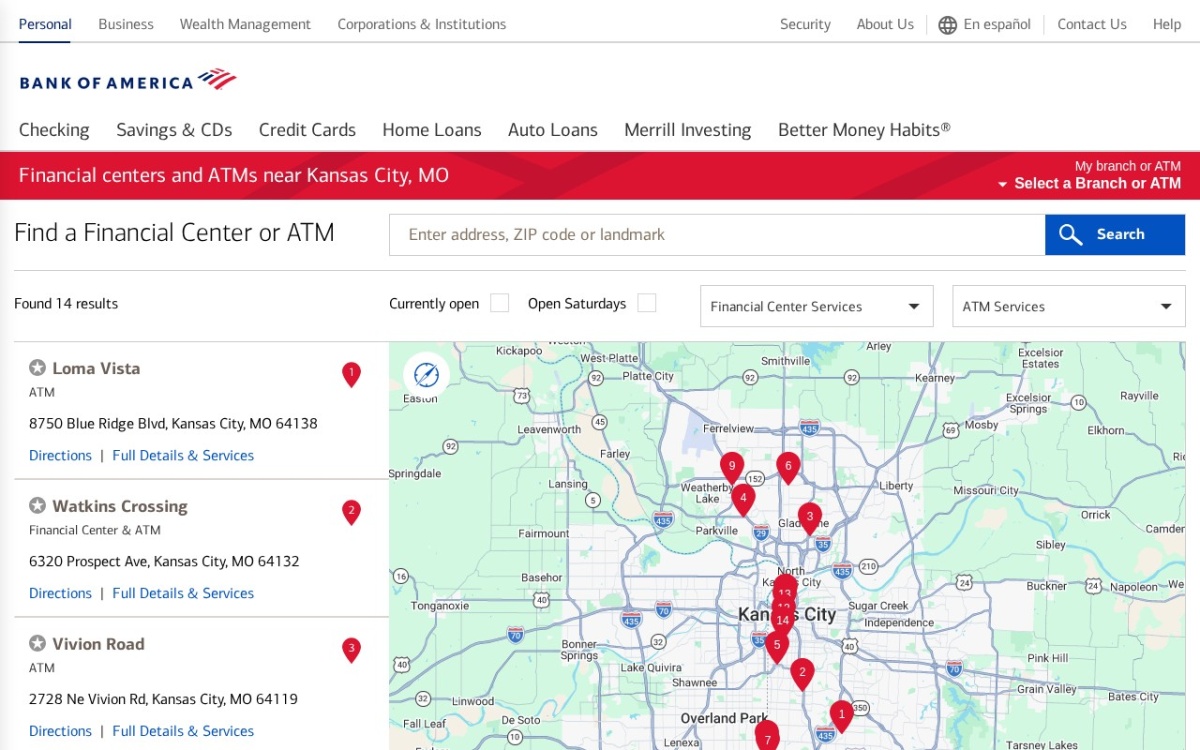Open the About Us link
Image resolution: width=1200 pixels, height=750 pixels.
[885, 24]
